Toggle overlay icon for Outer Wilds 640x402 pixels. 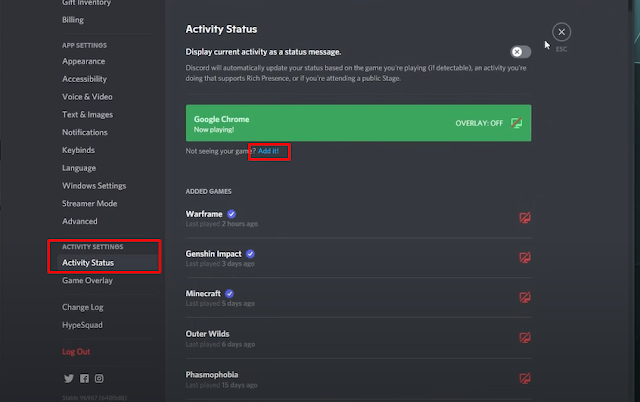coord(524,338)
